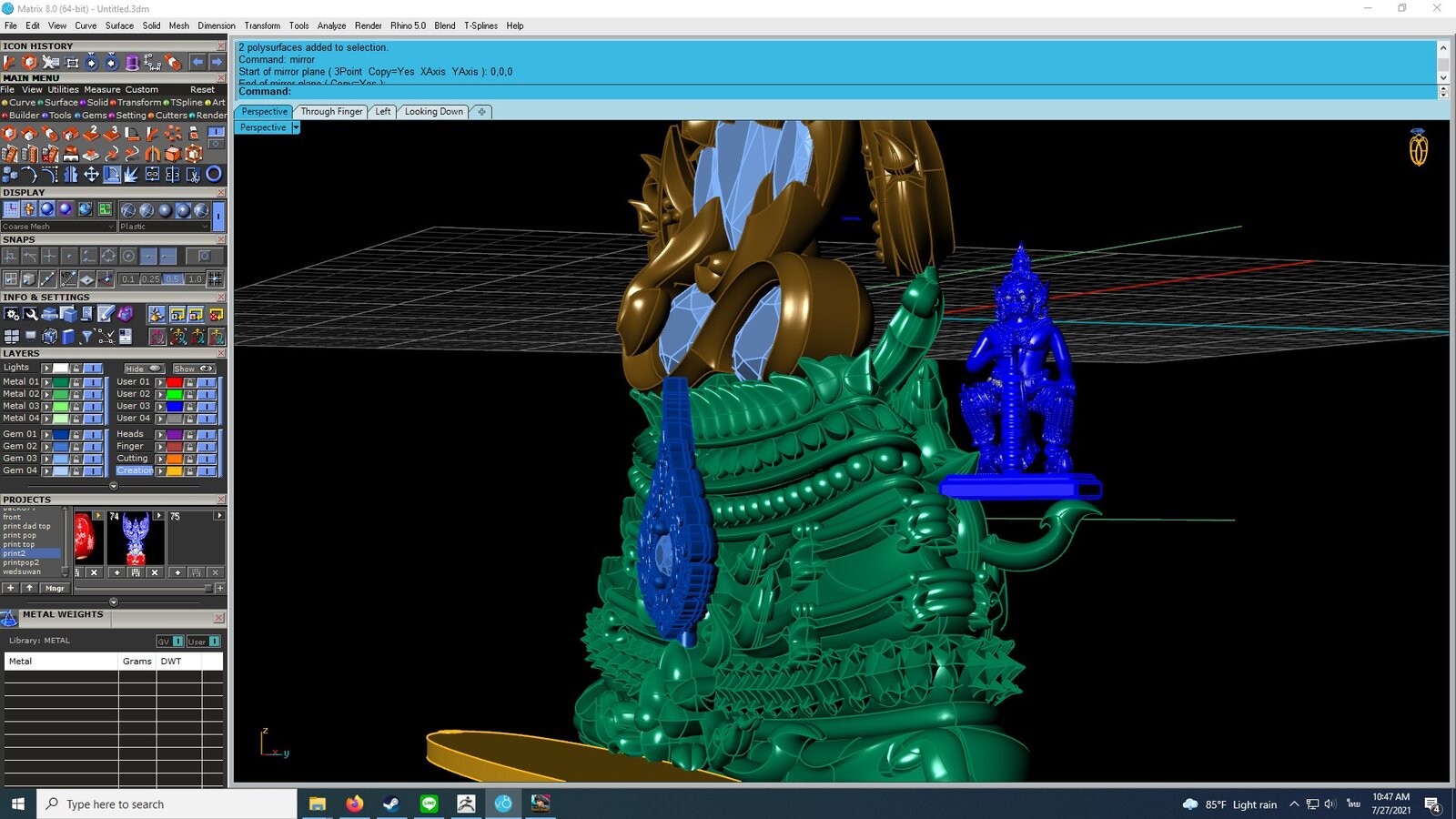
Task: Open the Surface menu in menu bar
Action: [119, 25]
